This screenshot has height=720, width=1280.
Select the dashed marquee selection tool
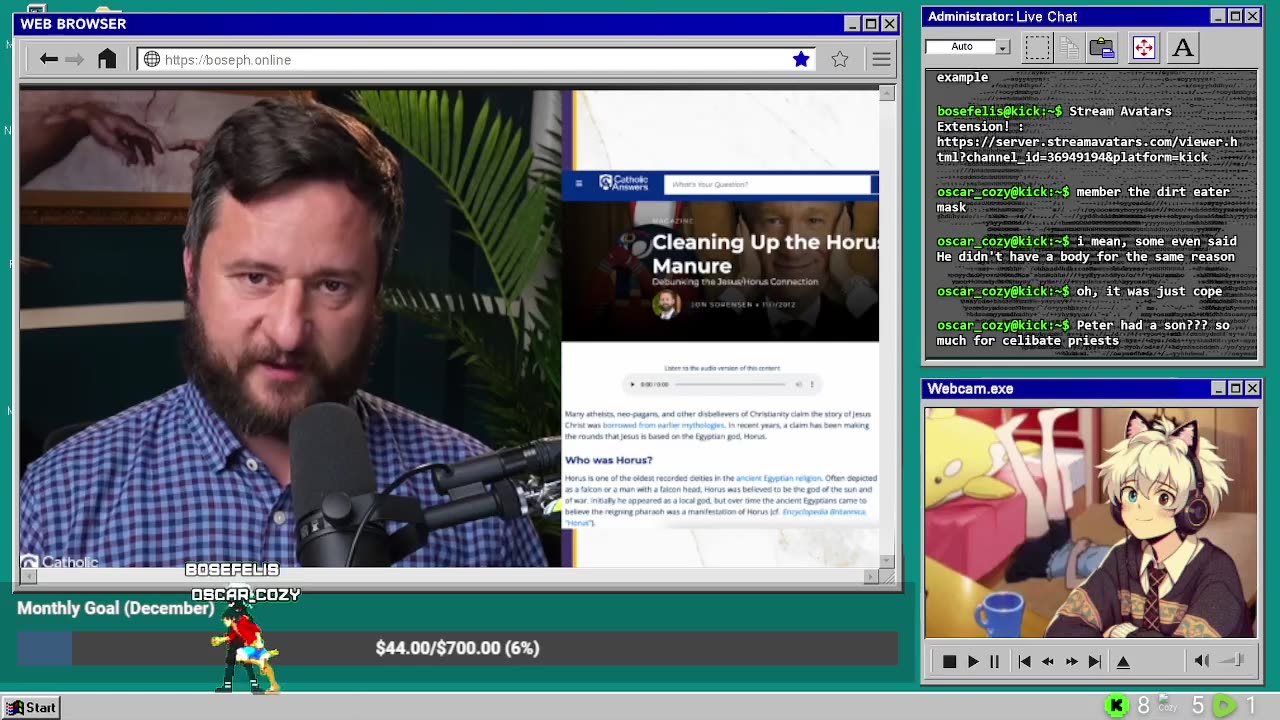pos(1037,47)
